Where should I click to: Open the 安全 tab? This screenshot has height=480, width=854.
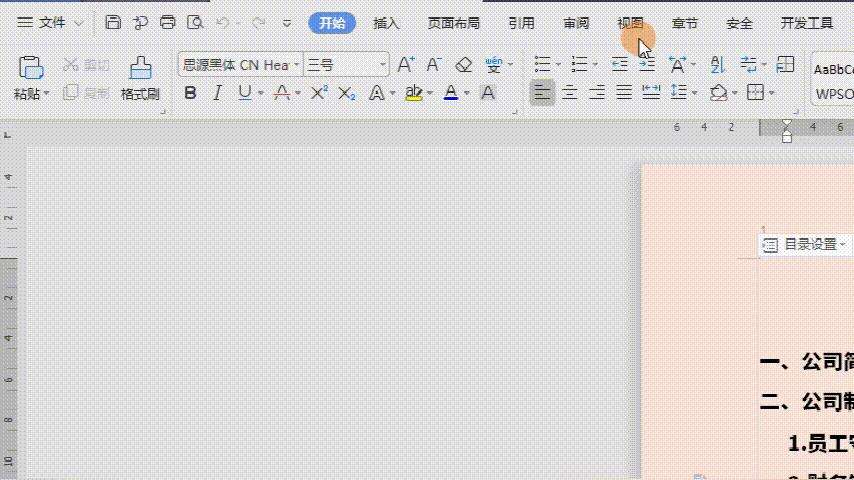click(x=739, y=23)
